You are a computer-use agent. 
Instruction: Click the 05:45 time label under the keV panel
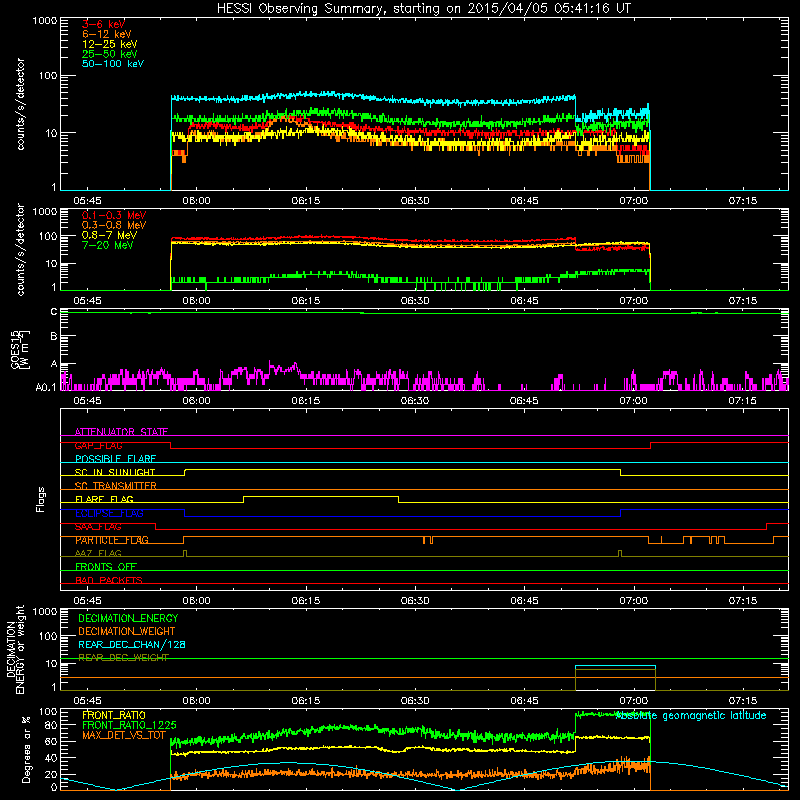(x=87, y=201)
